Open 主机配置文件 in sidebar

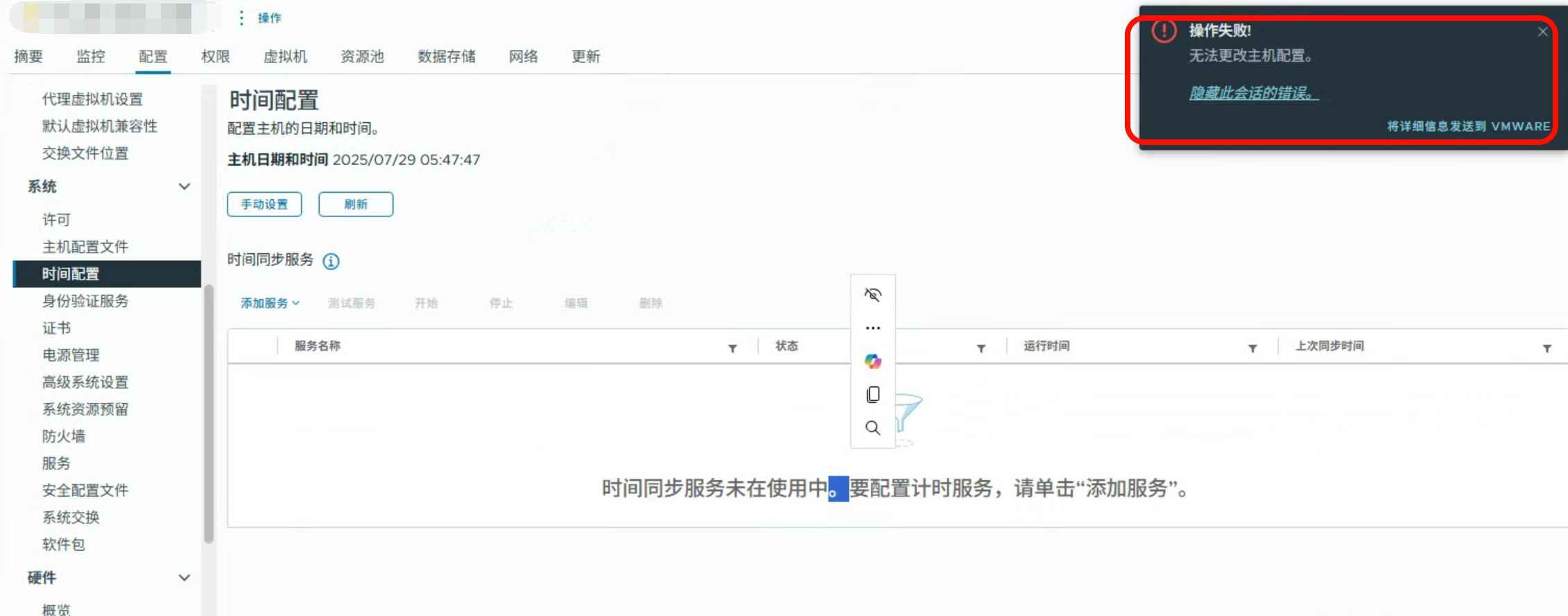[x=85, y=247]
